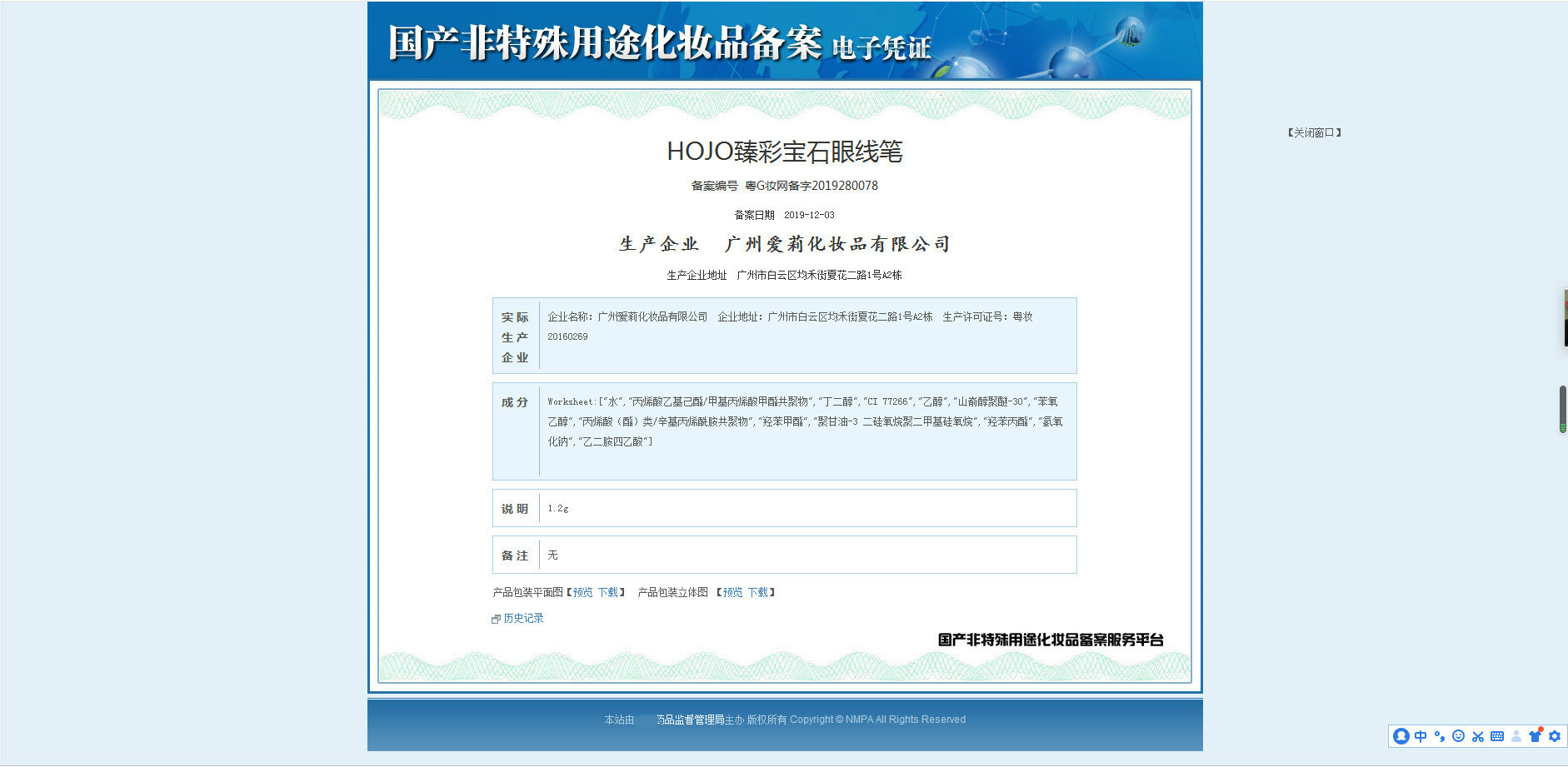Image resolution: width=1568 pixels, height=767 pixels.
Task: Preview the 产品包装立体图 image
Action: point(732,592)
